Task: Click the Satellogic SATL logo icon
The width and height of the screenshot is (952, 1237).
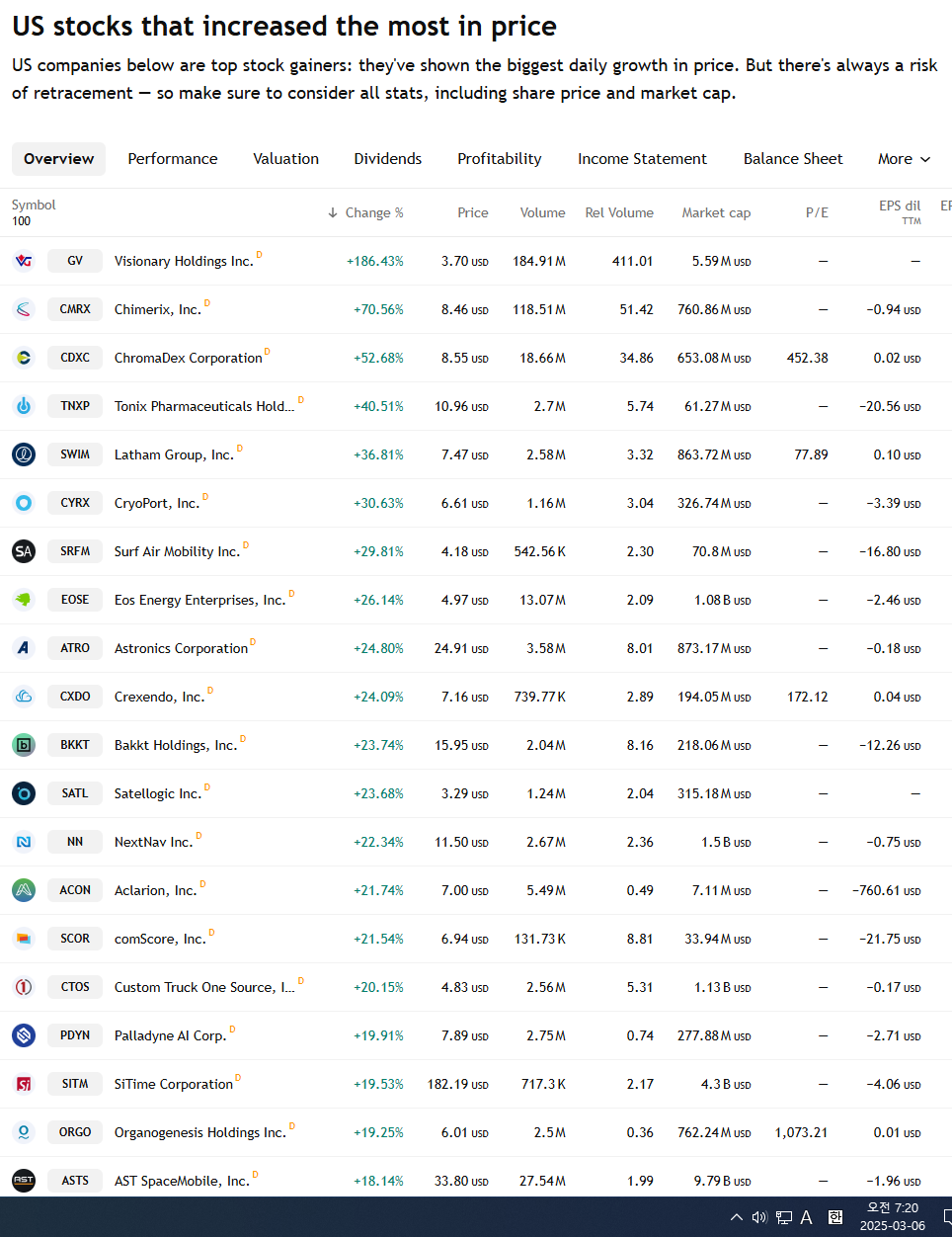Action: (x=24, y=793)
